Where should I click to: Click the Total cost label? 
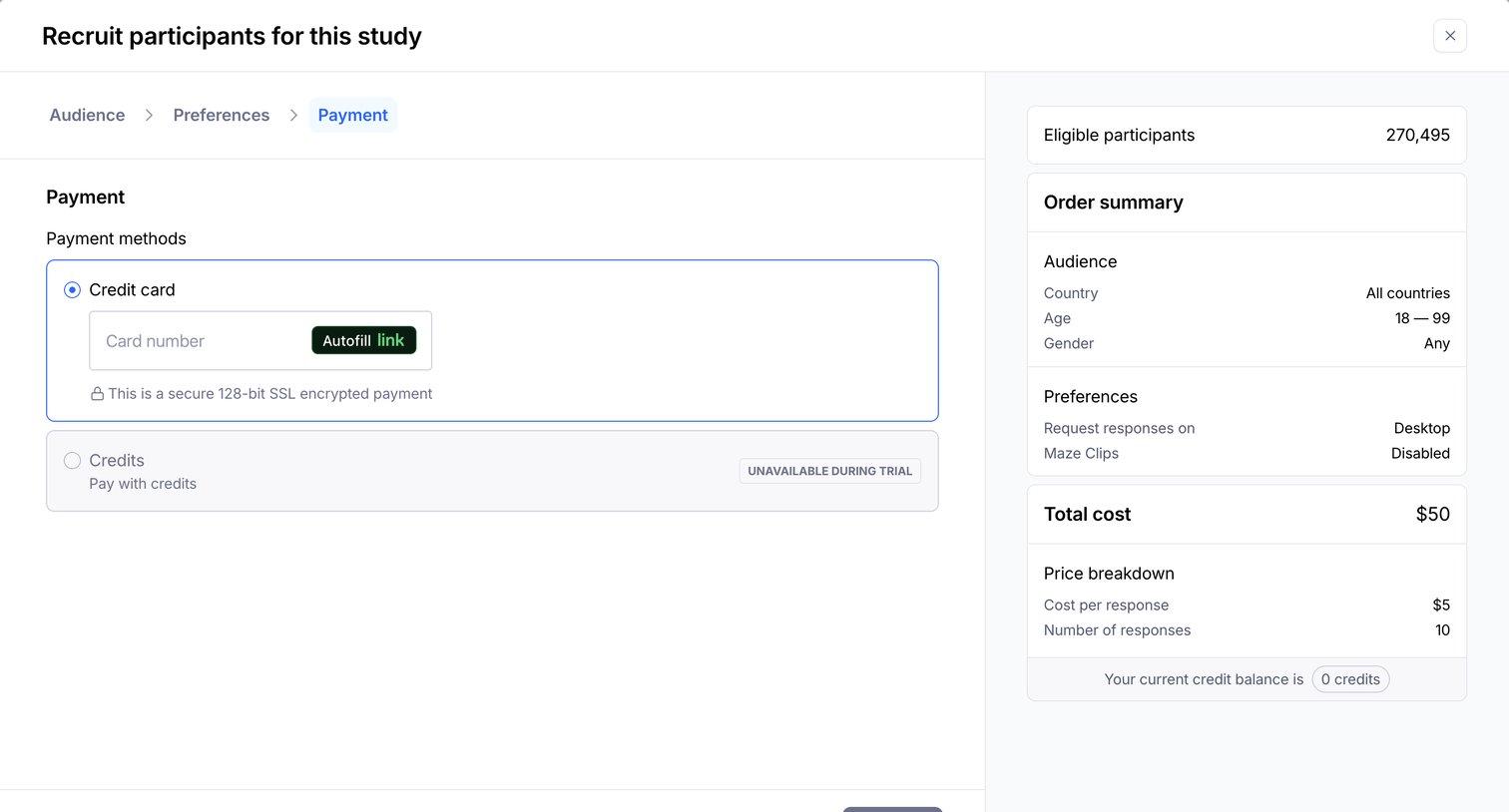click(1088, 514)
